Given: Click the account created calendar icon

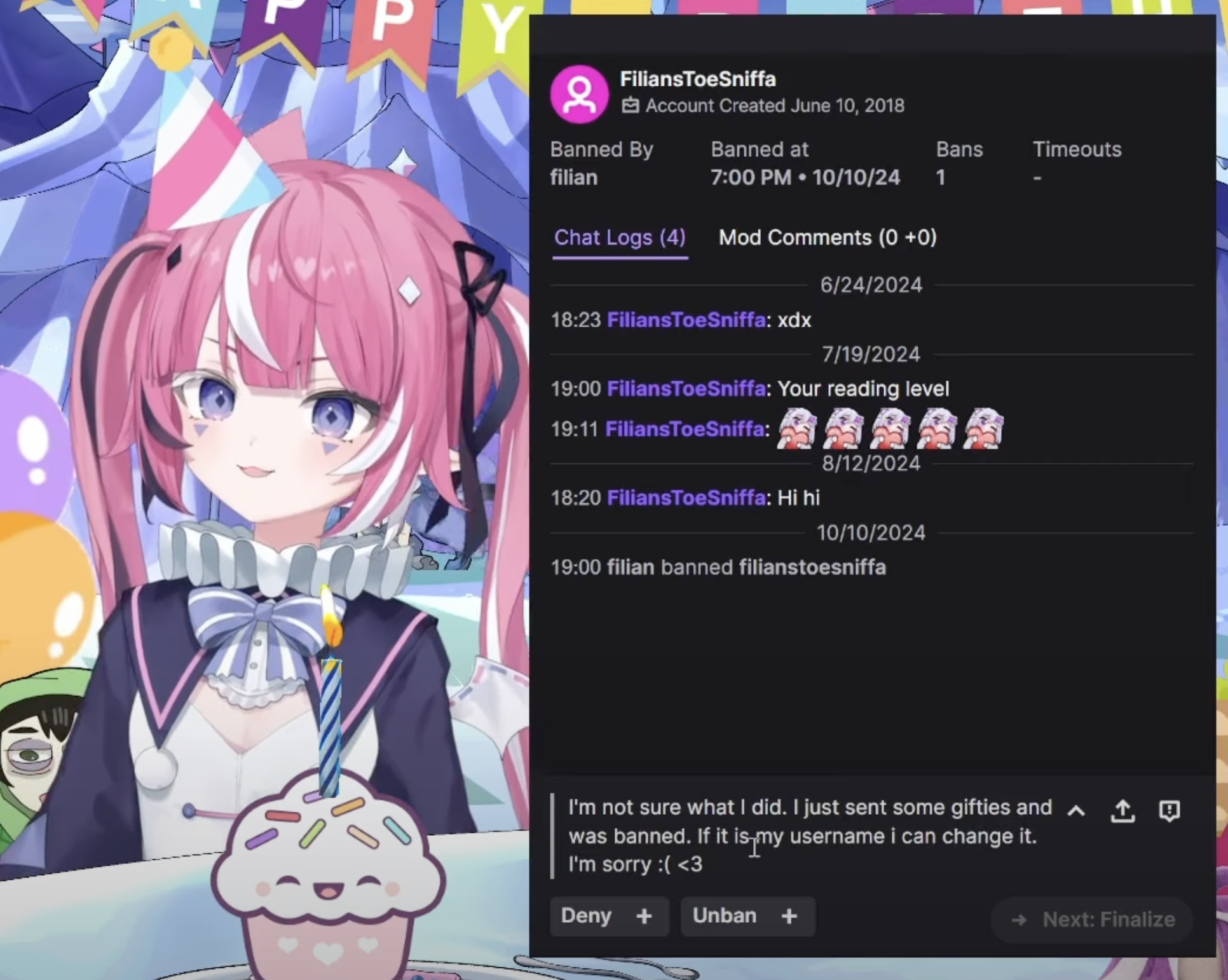Looking at the screenshot, I should pyautogui.click(x=630, y=105).
